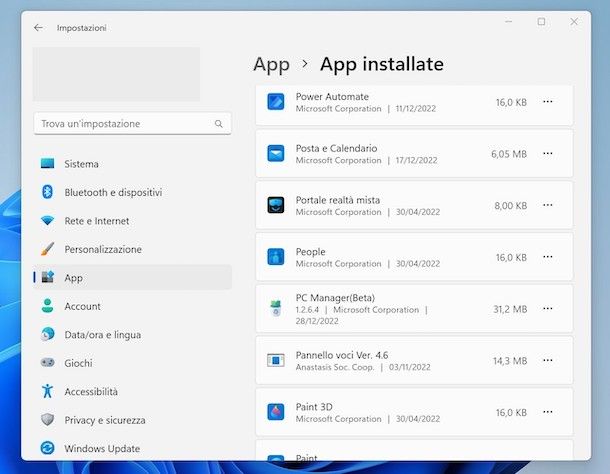Open the more options menu for Pannello voci
Viewport: 610px width, 474px height.
pos(547,360)
